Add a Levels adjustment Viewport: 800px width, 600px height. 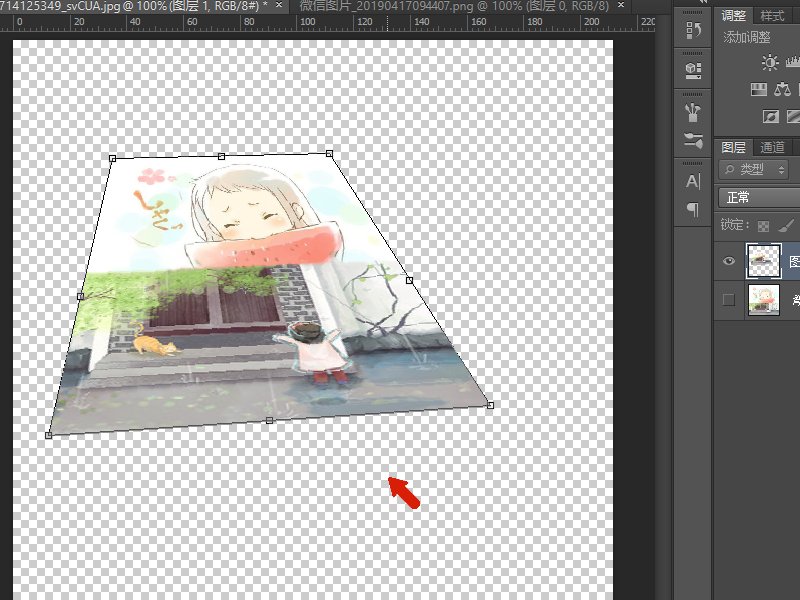[795, 63]
